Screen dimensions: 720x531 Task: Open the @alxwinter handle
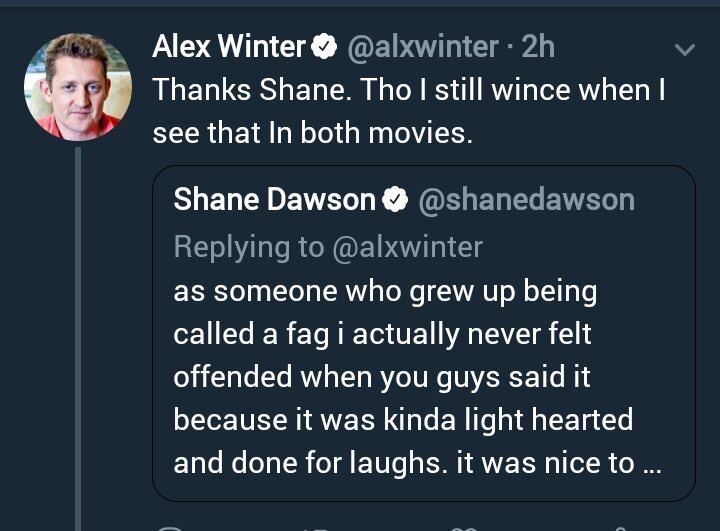(421, 46)
